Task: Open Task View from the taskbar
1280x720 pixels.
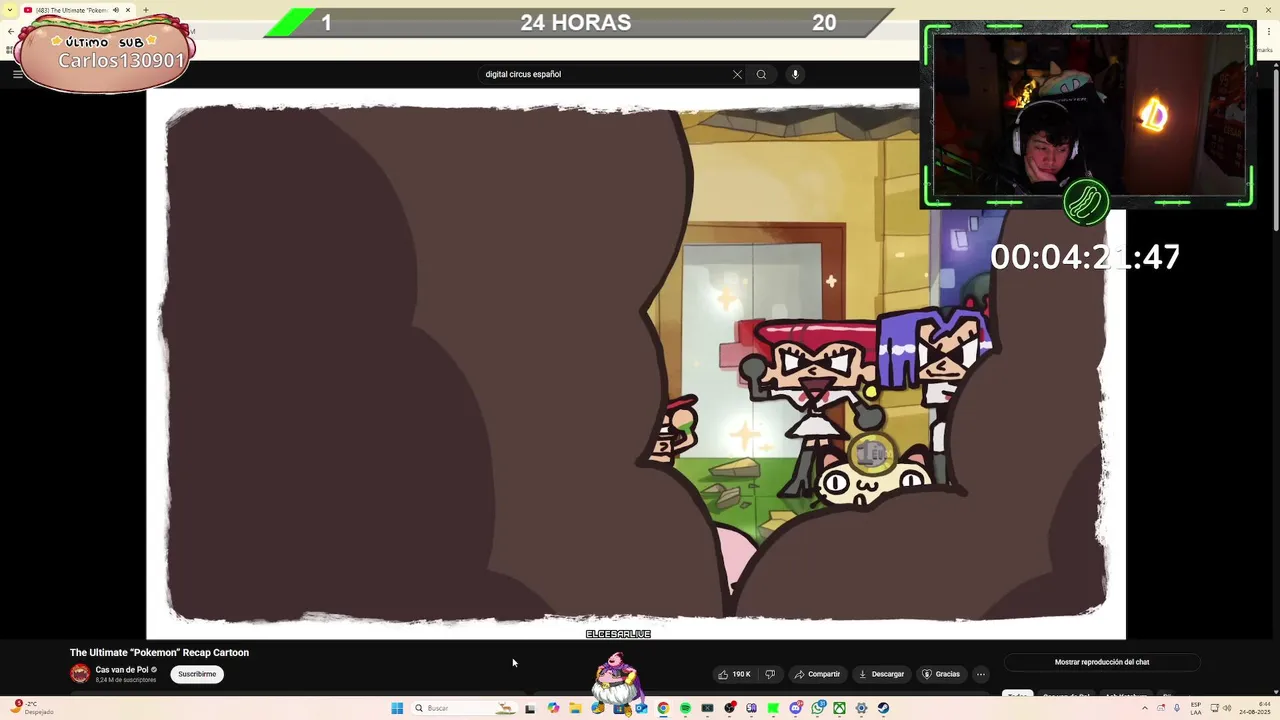Action: pos(530,708)
